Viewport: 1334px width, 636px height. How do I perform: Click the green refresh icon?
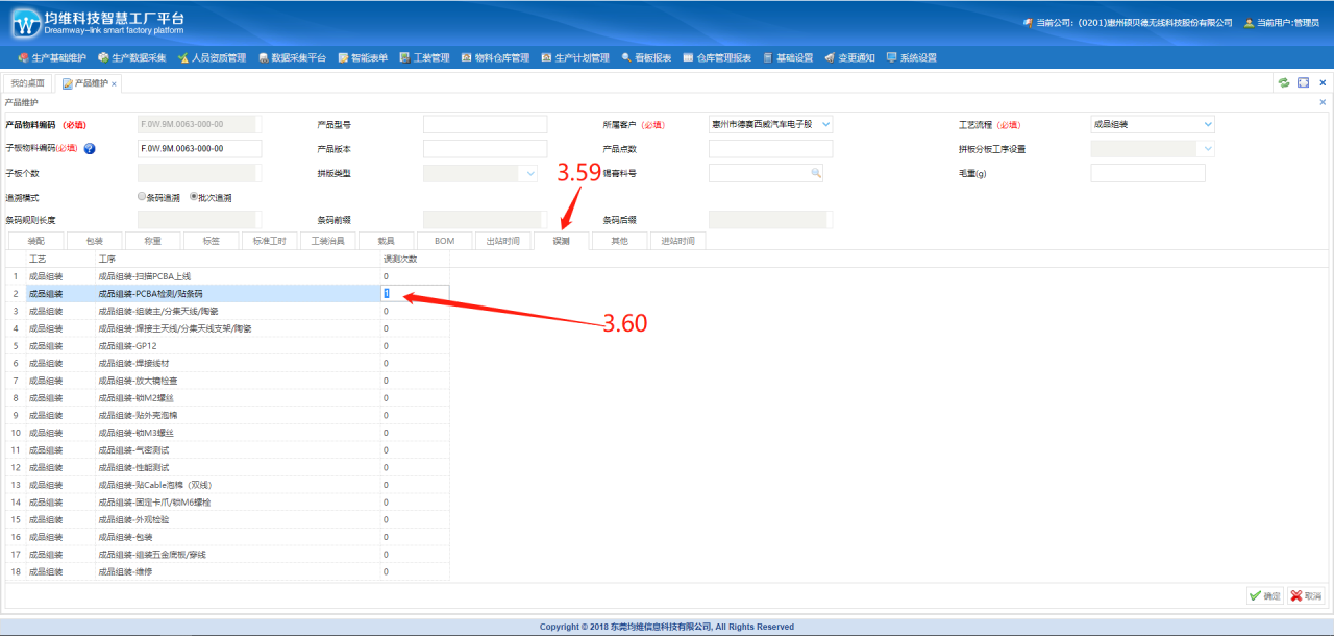pos(1284,83)
